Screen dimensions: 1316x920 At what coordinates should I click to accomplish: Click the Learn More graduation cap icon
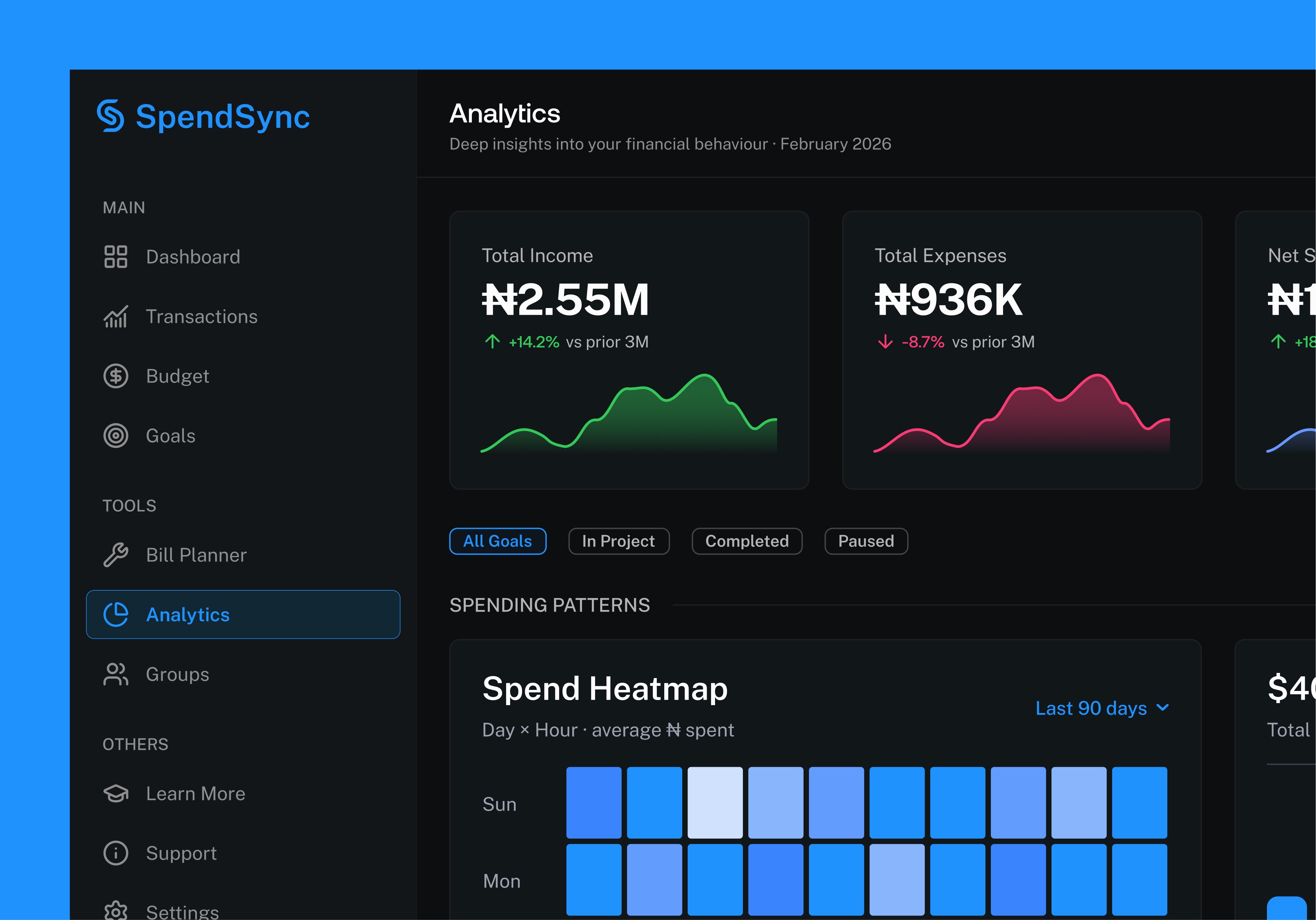(x=116, y=793)
